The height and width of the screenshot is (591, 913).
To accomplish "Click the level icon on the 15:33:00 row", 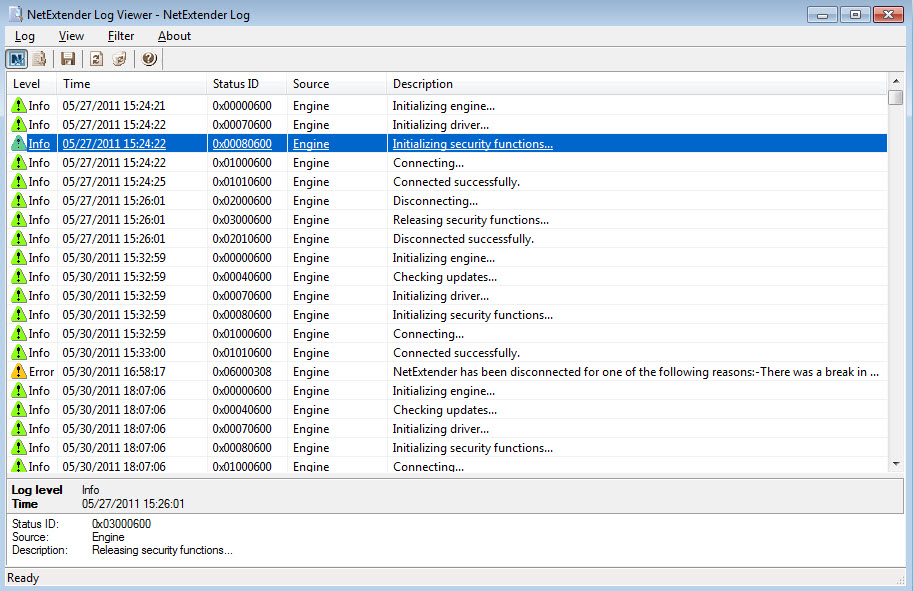I will pos(19,352).
